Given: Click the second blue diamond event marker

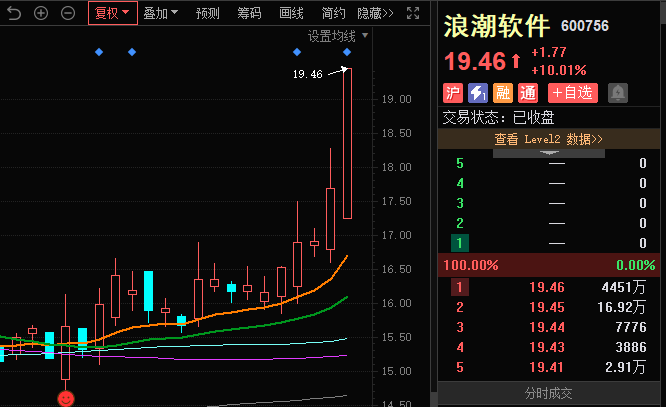Looking at the screenshot, I should click(132, 52).
